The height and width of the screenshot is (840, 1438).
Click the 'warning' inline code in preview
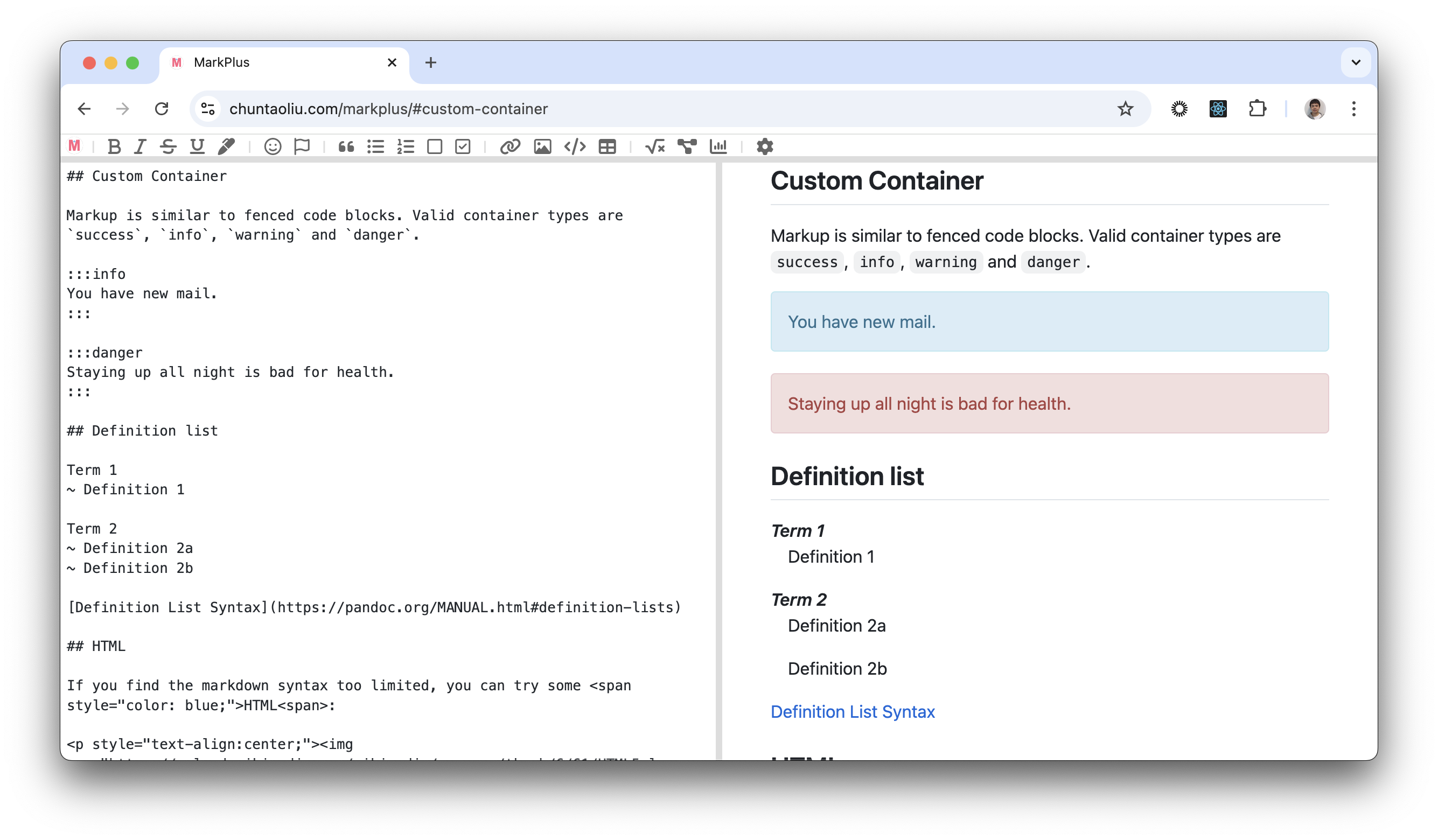click(946, 262)
